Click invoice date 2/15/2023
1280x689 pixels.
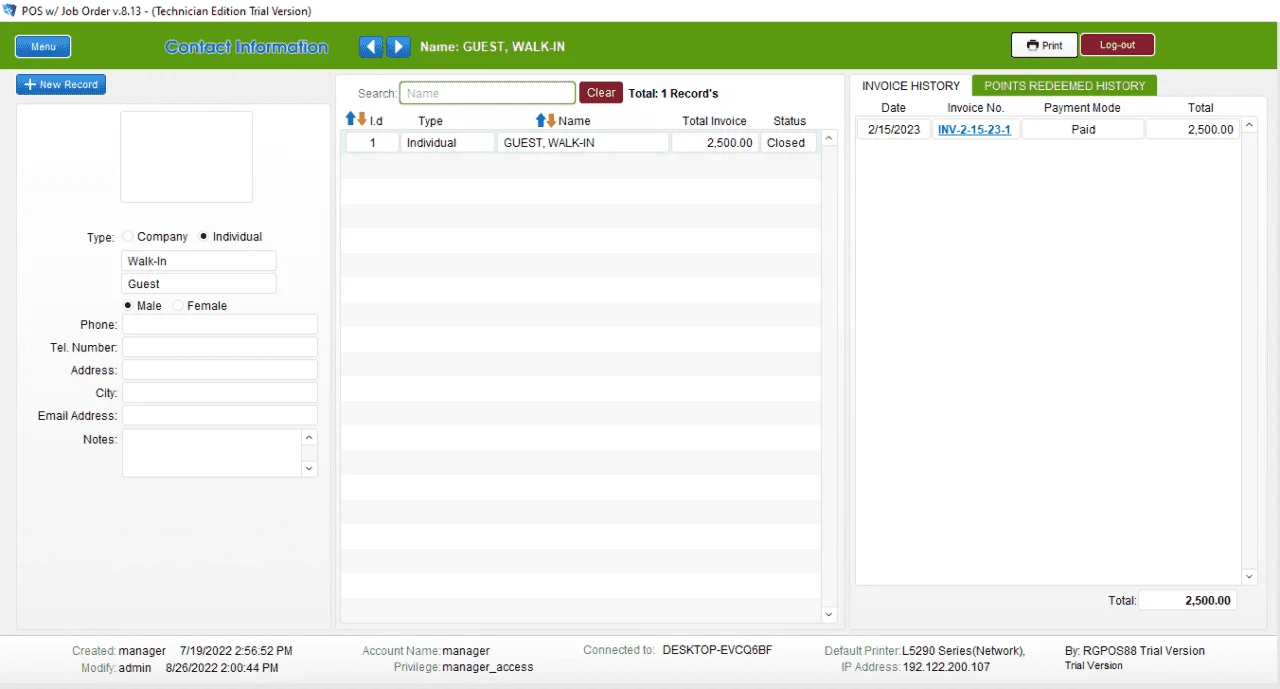pyautogui.click(x=894, y=129)
